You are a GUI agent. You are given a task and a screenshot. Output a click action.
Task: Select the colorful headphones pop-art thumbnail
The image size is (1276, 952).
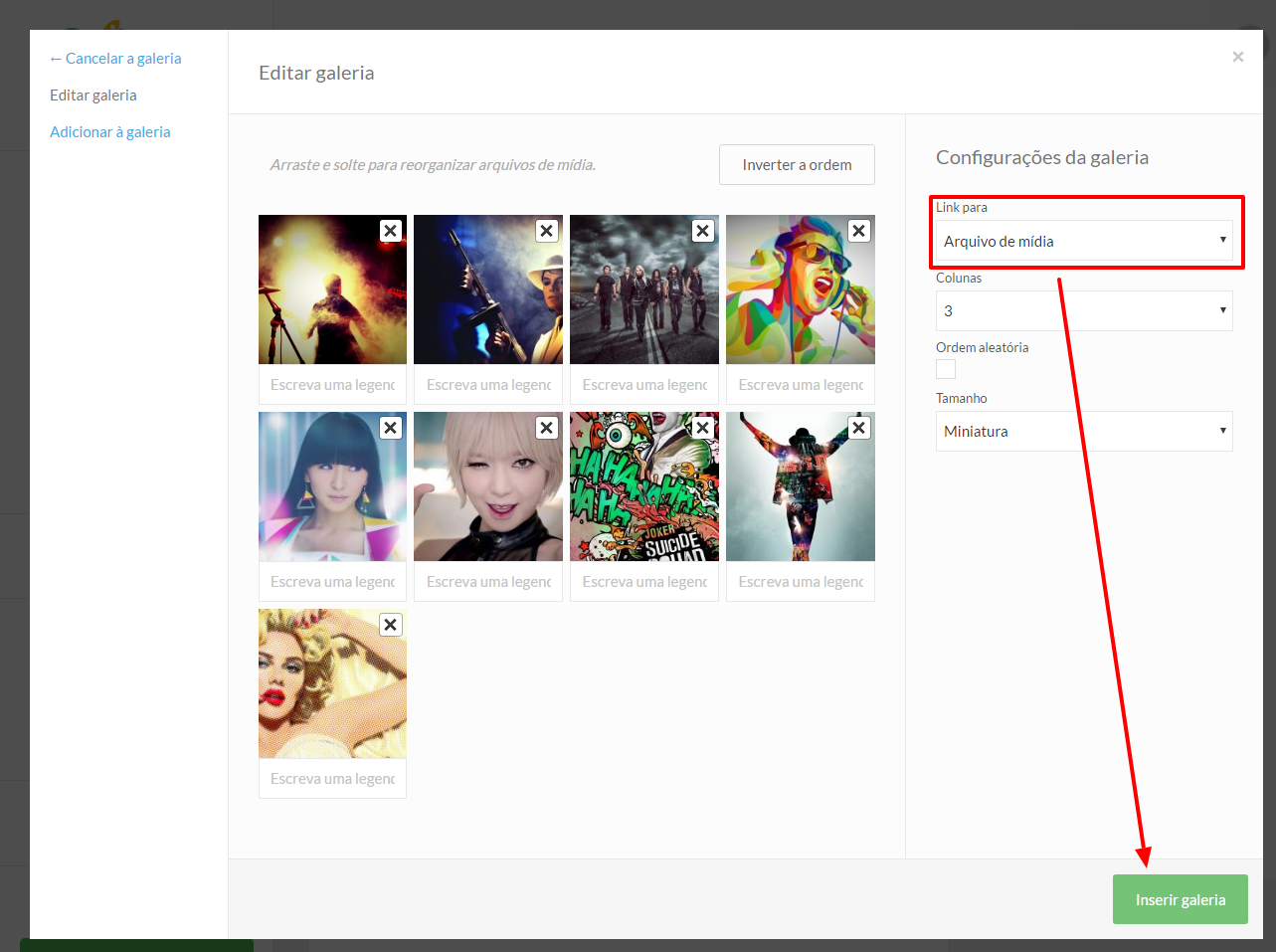801,289
